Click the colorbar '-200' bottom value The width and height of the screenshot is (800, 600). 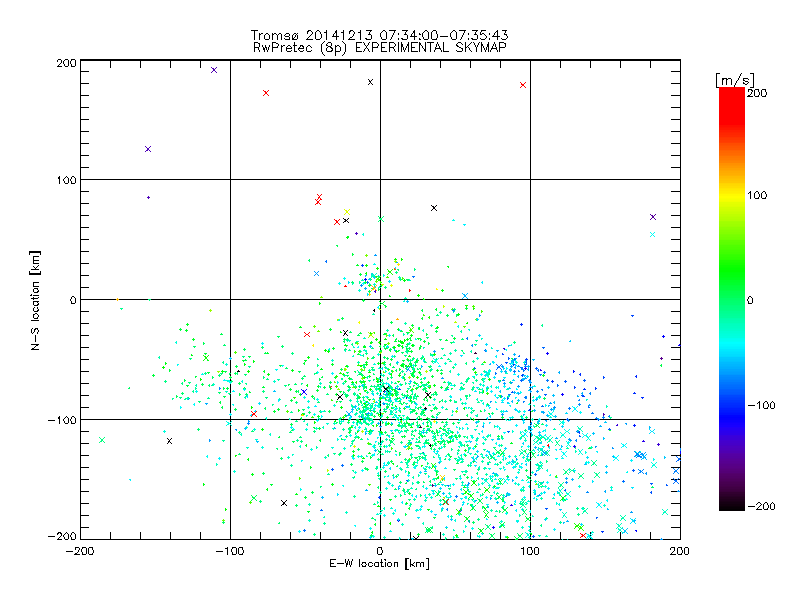(x=761, y=506)
